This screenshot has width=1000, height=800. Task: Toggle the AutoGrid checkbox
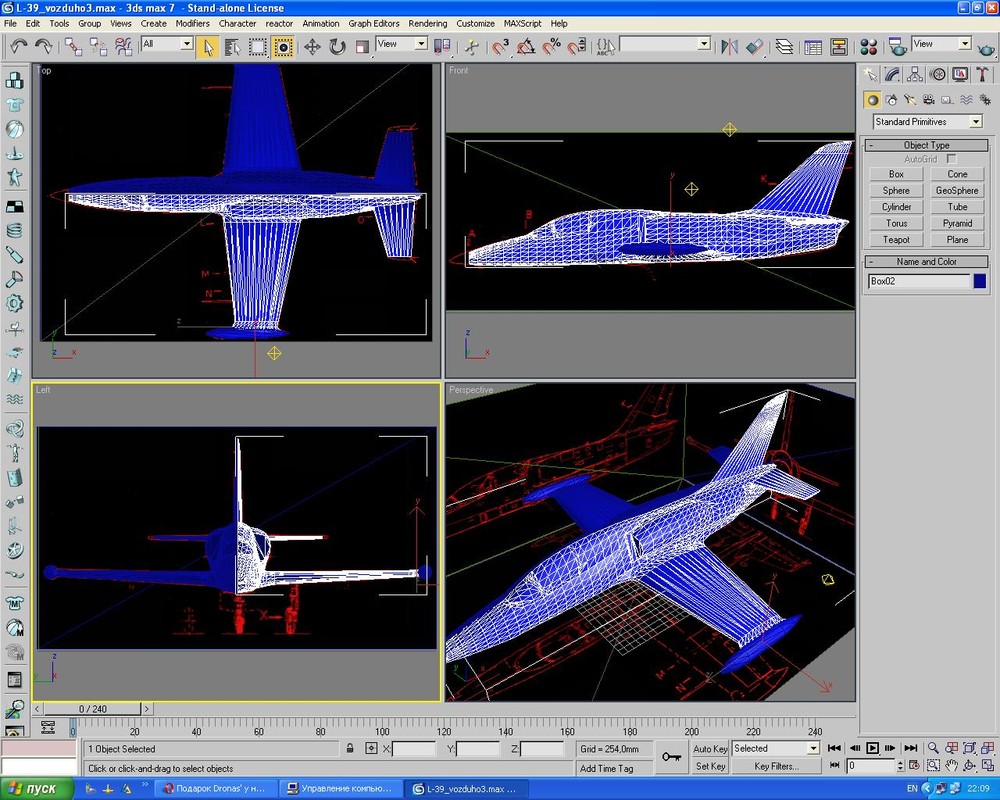pos(952,159)
